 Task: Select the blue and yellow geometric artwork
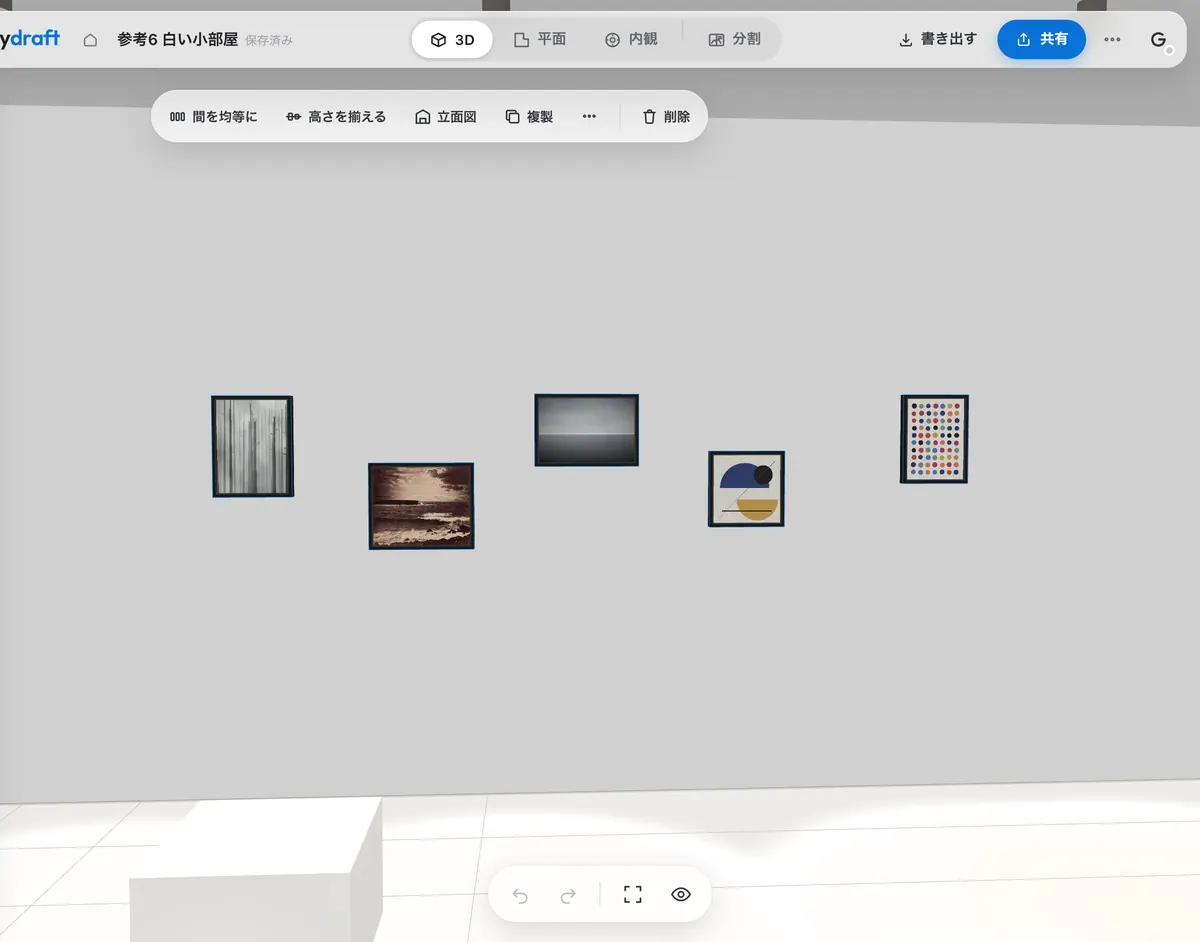tap(746, 489)
